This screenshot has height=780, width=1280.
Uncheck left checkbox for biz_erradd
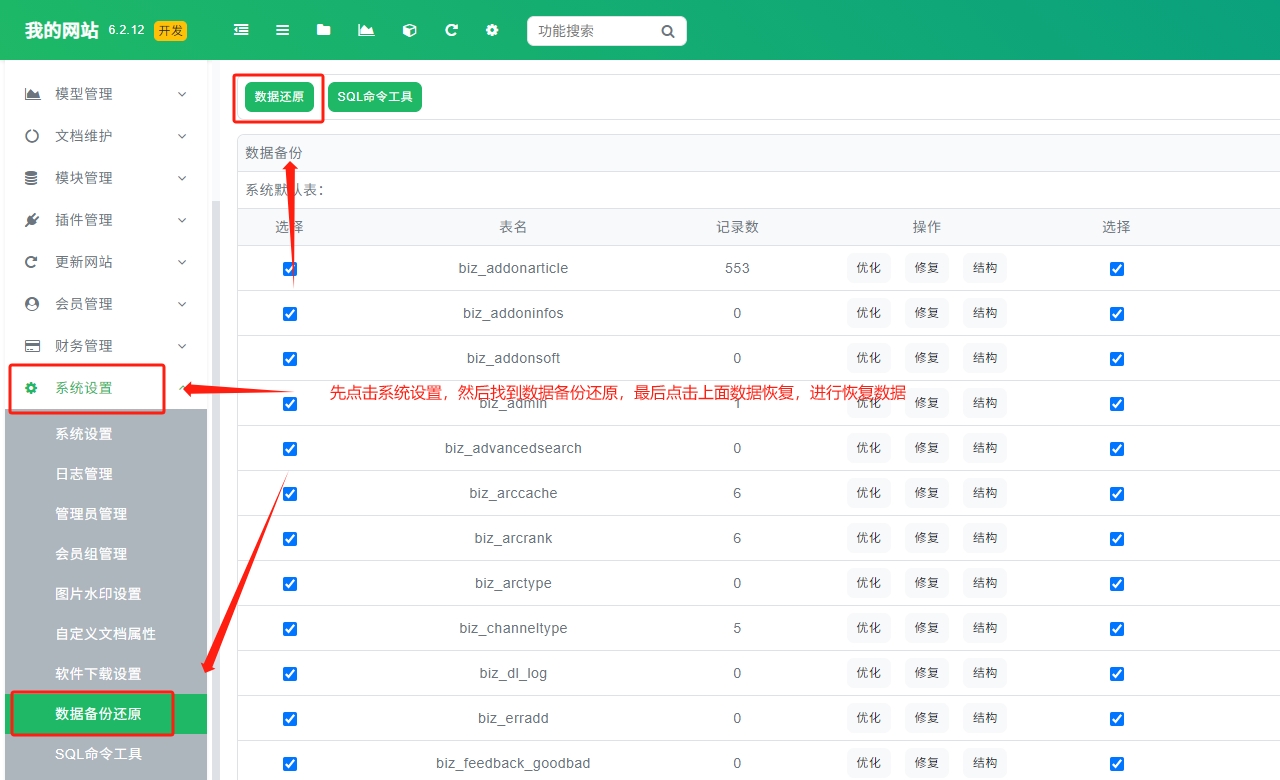pos(290,719)
